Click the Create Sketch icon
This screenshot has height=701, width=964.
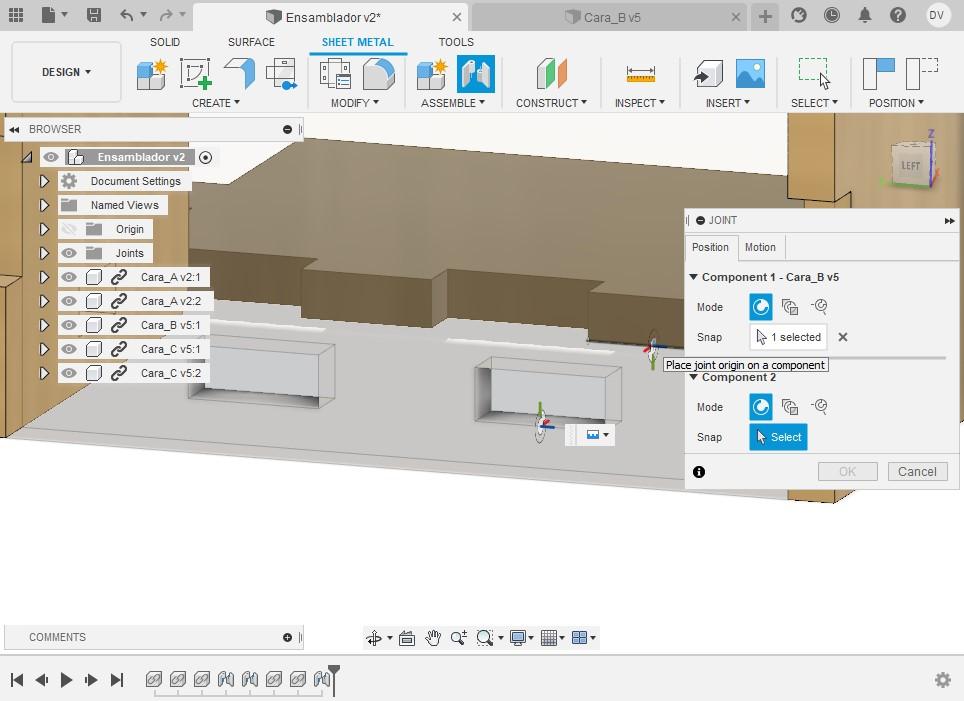tap(196, 74)
